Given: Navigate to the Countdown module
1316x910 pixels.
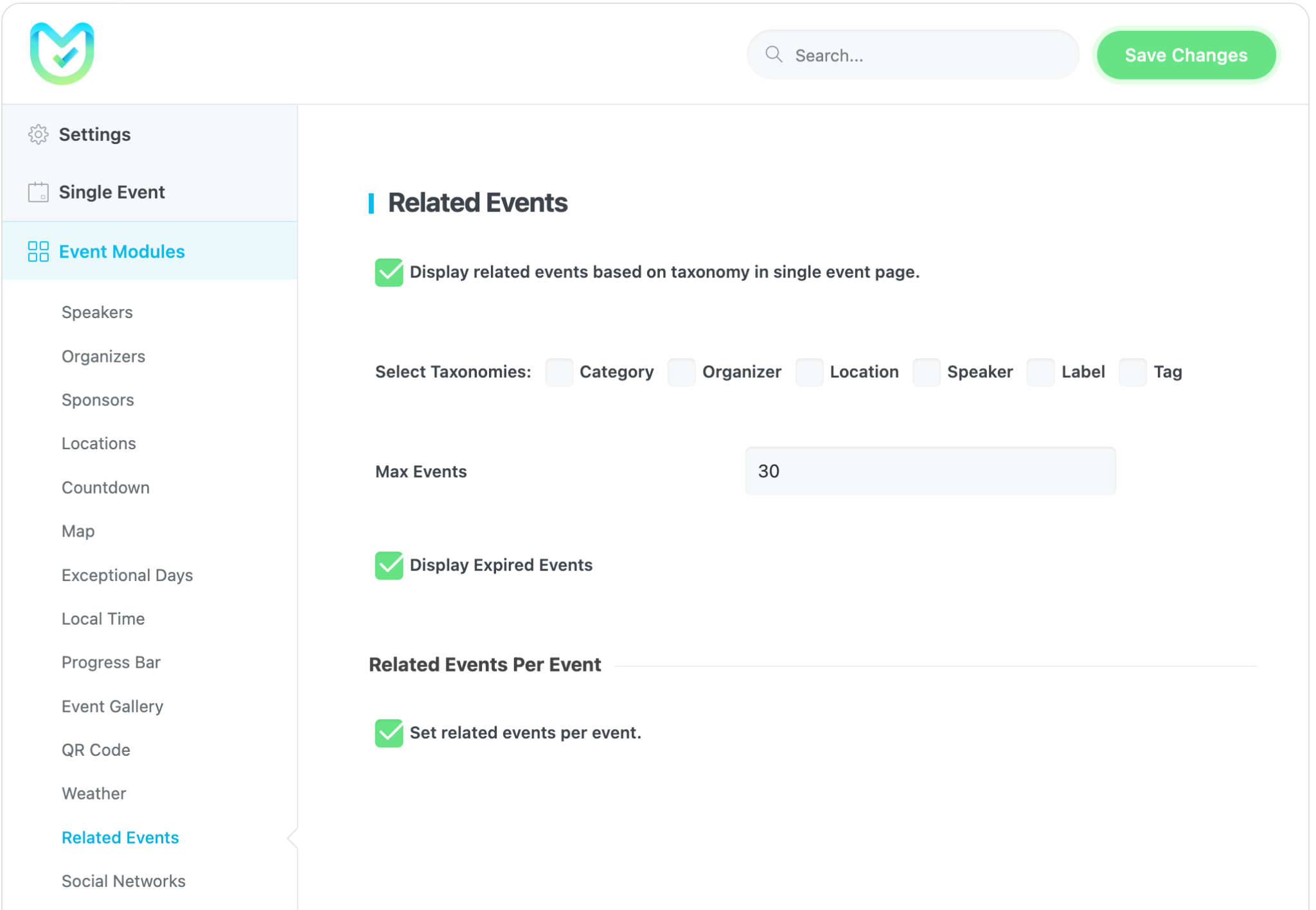Looking at the screenshot, I should click(105, 487).
